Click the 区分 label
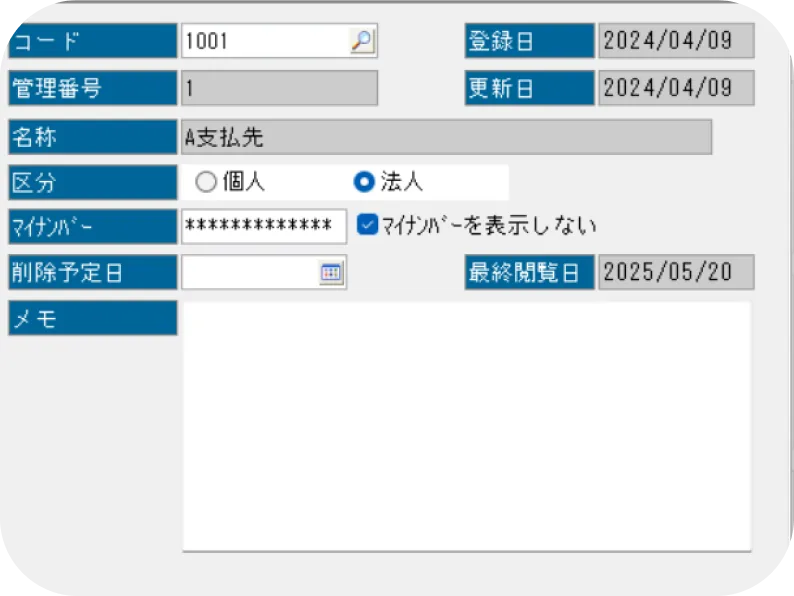The image size is (794, 596). pyautogui.click(x=92, y=182)
